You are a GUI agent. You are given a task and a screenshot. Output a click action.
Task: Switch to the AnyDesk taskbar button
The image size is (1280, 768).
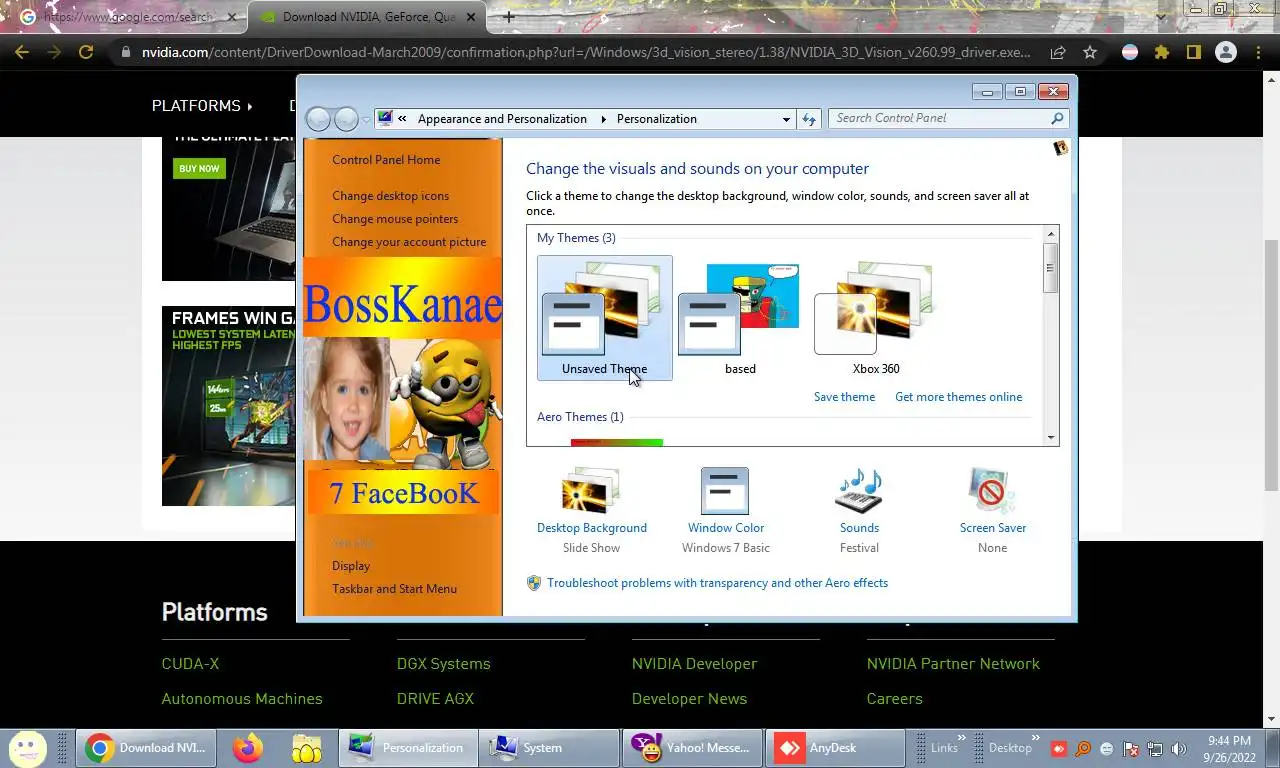[835, 748]
